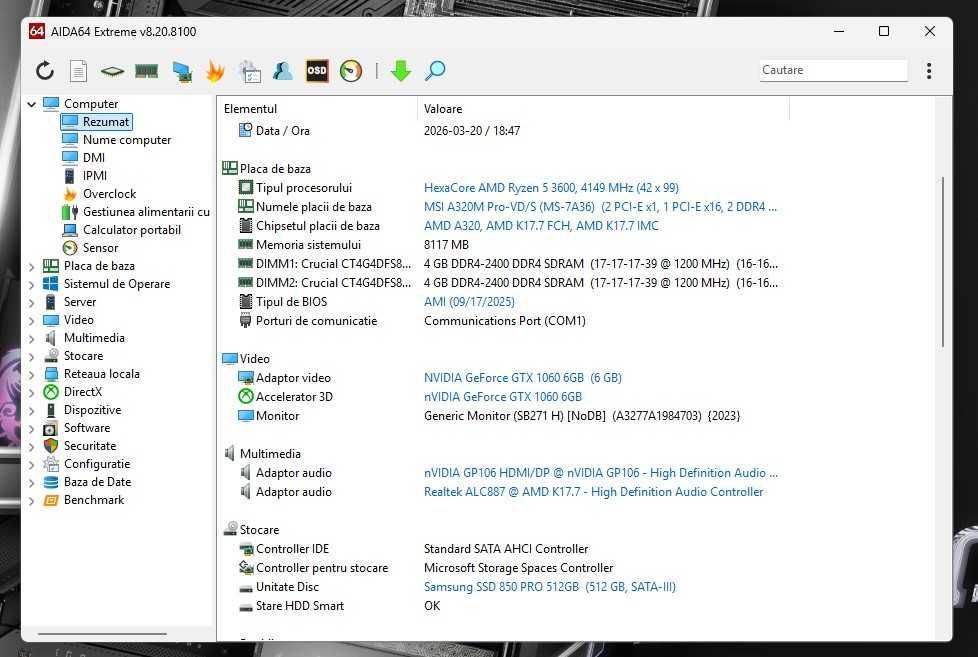This screenshot has height=657, width=978.
Task: Collapse the Computer tree node
Action: click(31, 104)
